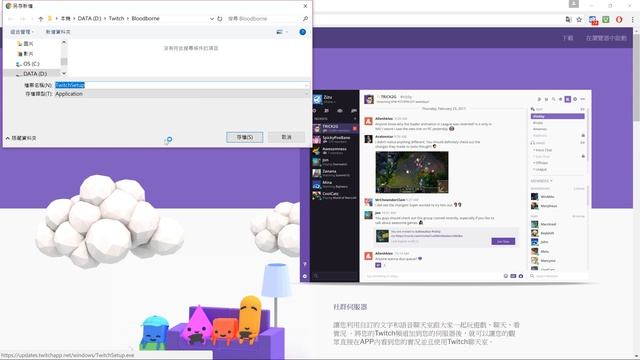
Task: Open the green extension icon
Action: pyautogui.click(x=606, y=19)
